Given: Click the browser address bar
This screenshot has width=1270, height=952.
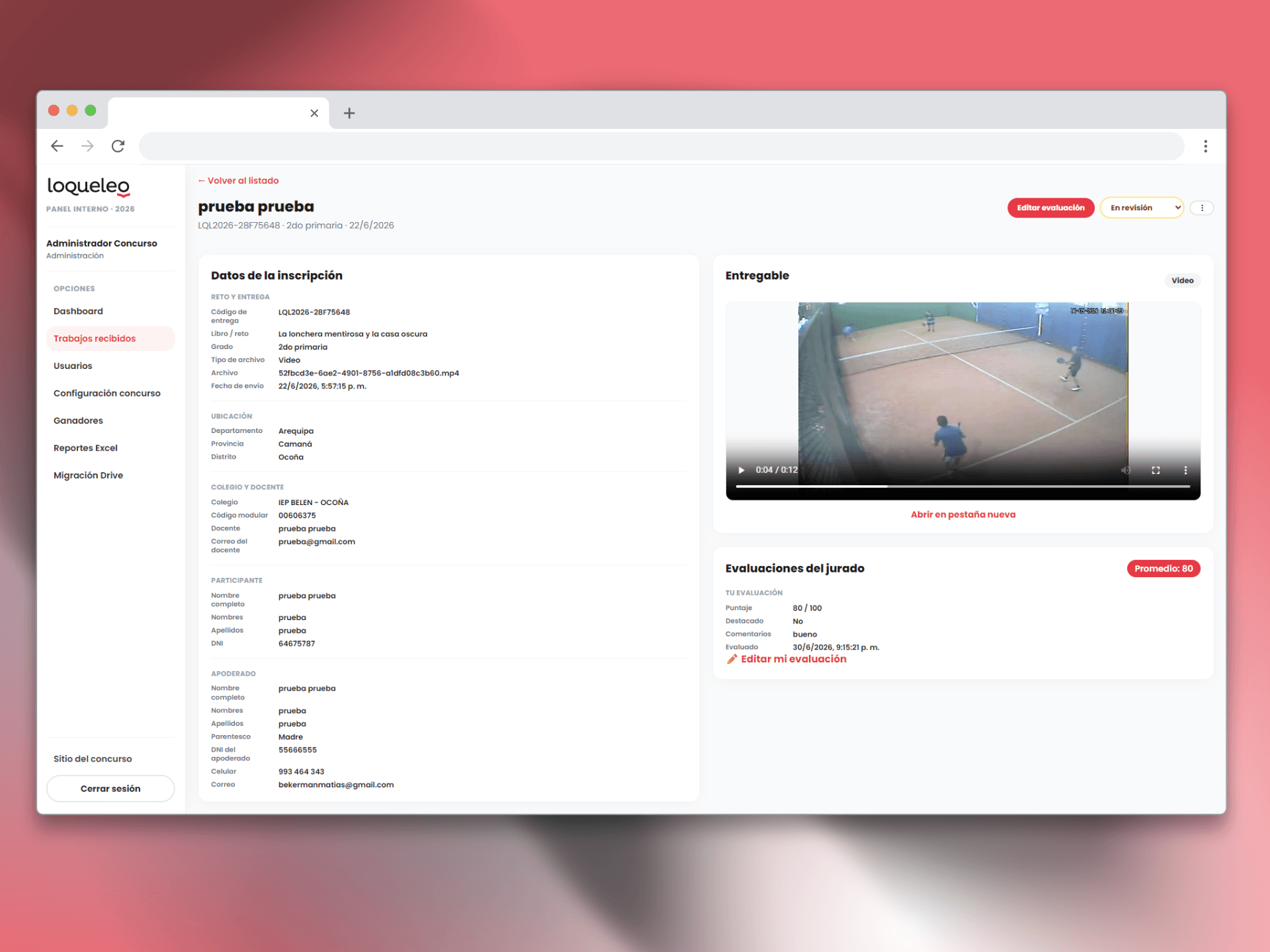Looking at the screenshot, I should (x=661, y=146).
